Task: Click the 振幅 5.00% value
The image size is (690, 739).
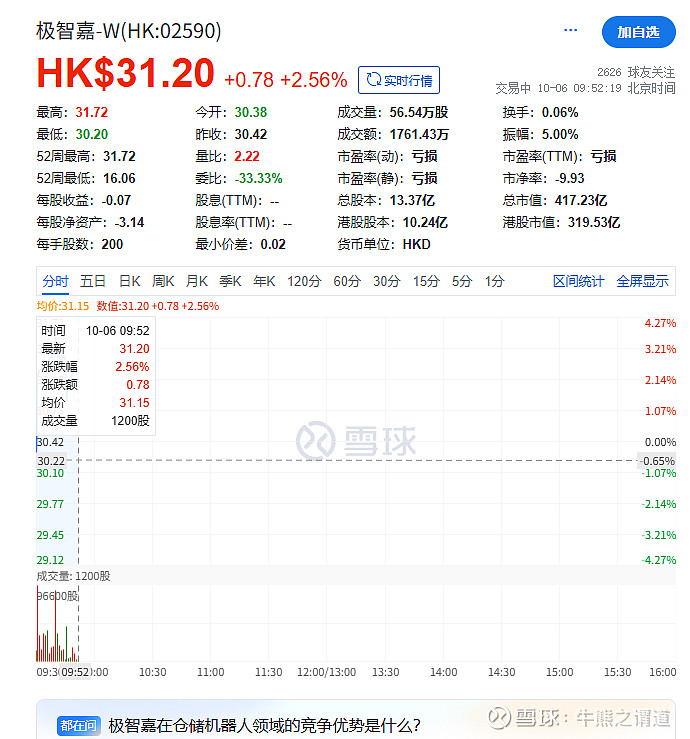Action: click(560, 134)
